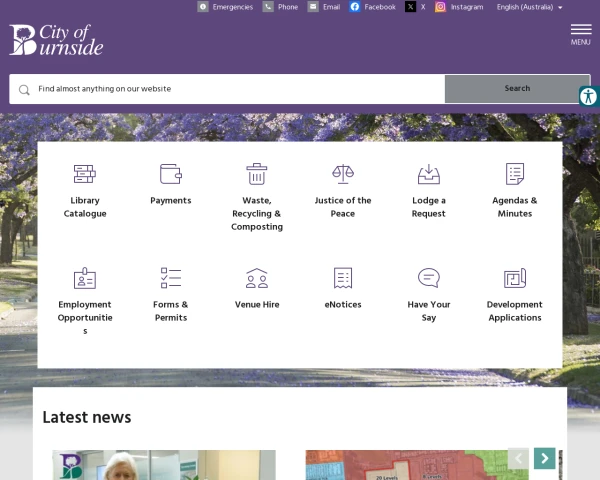Click the Employment Opportunities badge icon
Screen dimensions: 600x480
coord(85,278)
